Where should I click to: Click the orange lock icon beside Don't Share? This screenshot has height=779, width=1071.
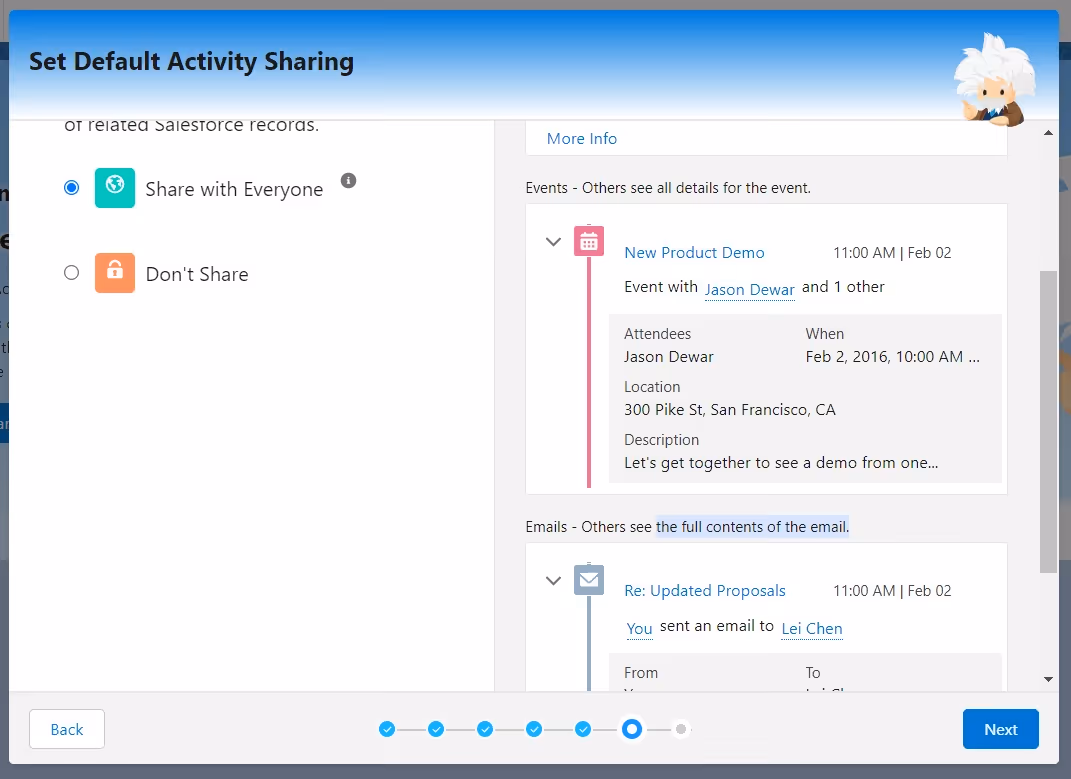(x=115, y=272)
